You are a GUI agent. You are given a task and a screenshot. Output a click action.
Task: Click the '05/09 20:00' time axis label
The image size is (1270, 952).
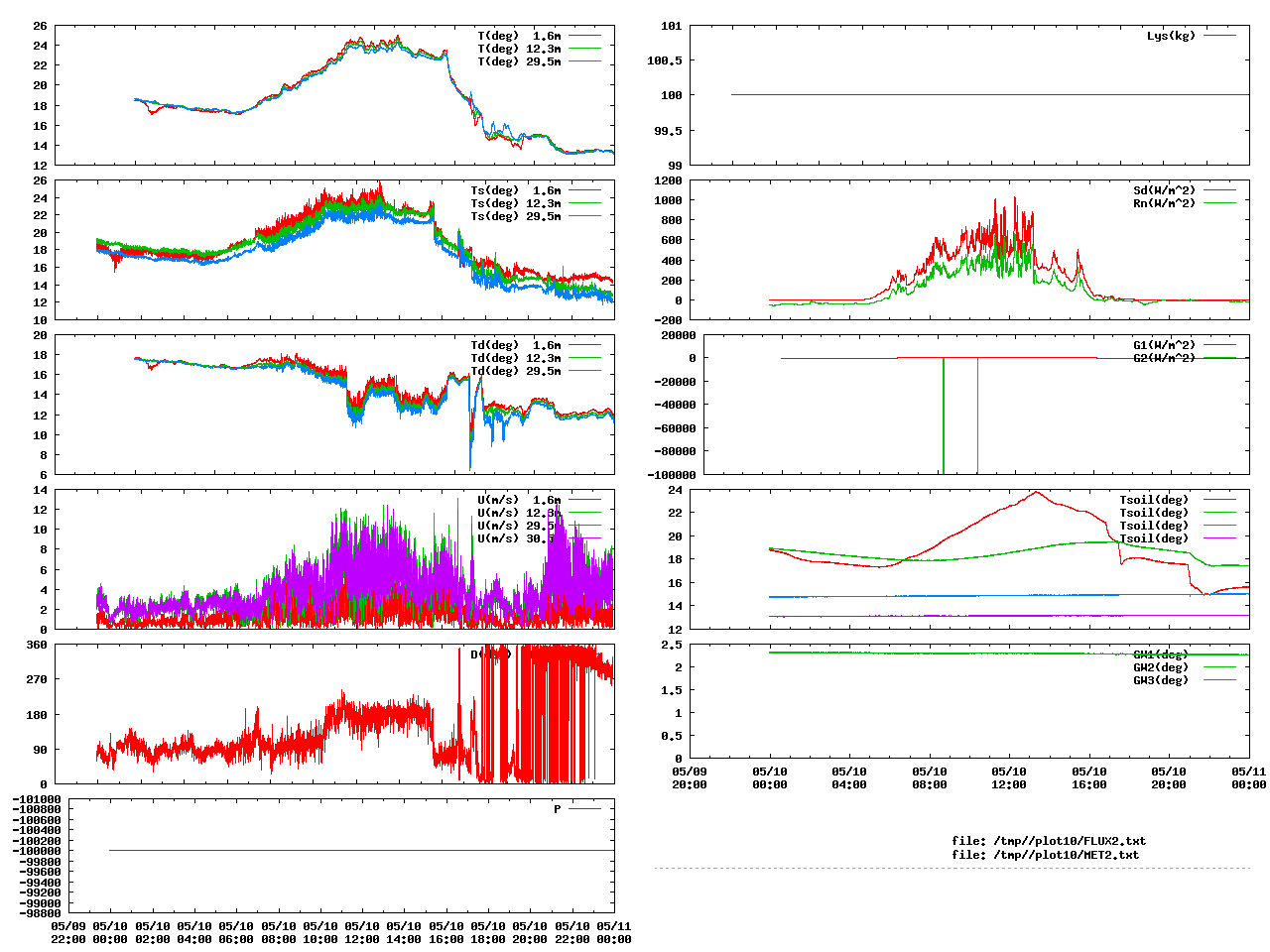tap(690, 777)
